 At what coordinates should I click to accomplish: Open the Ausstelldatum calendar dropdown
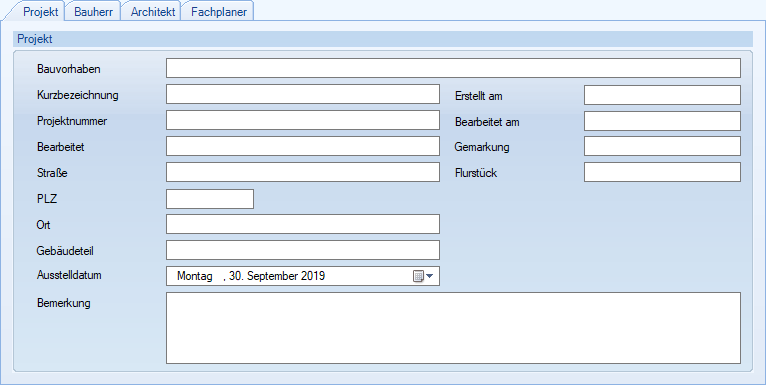(430, 276)
